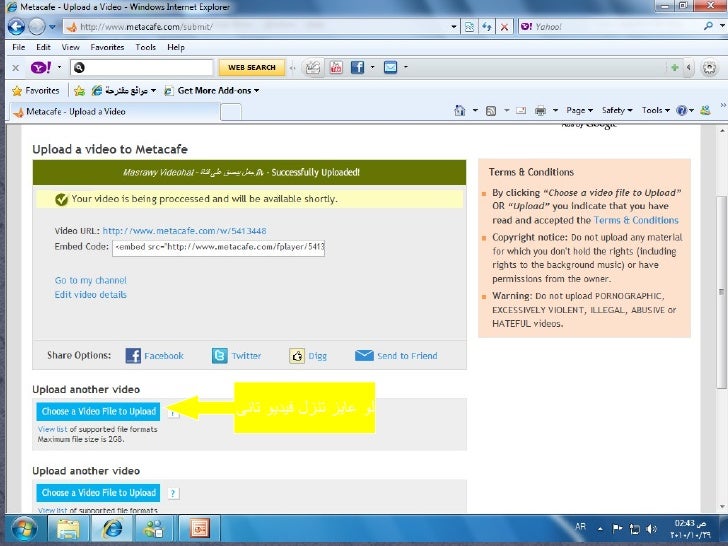Open the video URL link

coord(184,231)
